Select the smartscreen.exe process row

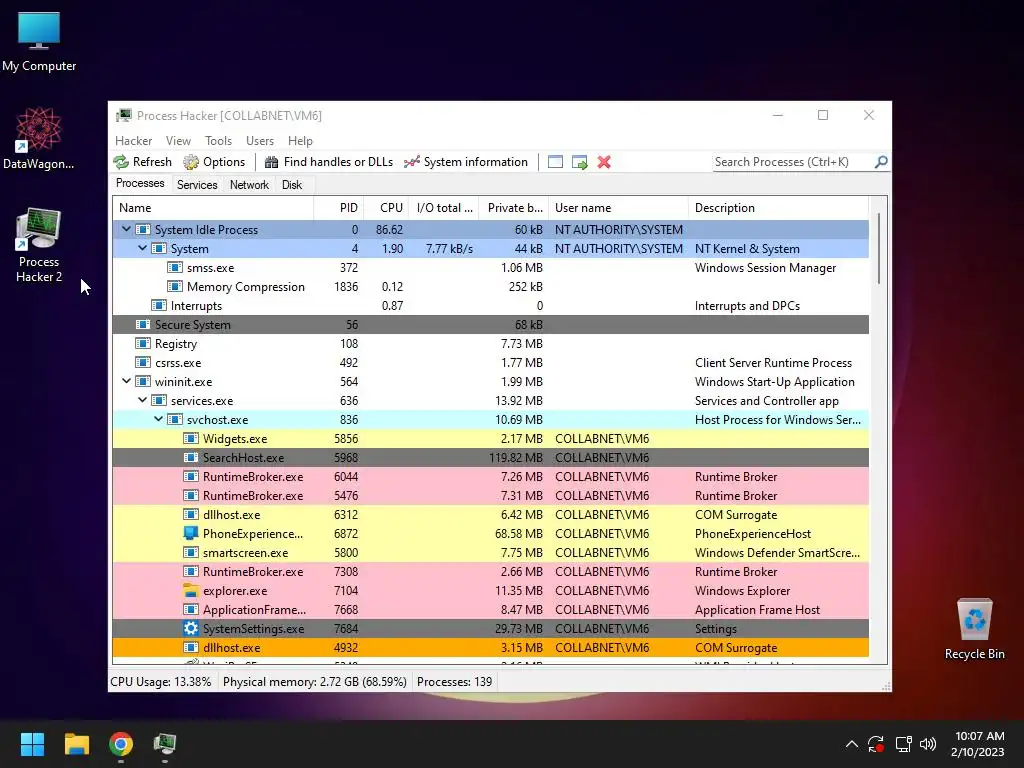pyautogui.click(x=490, y=552)
